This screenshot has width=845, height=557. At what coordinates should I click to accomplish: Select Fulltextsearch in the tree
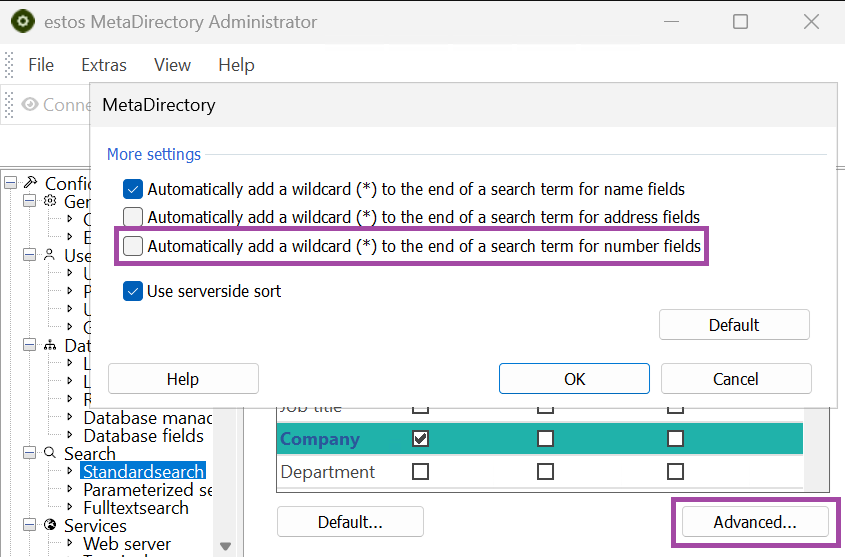click(x=136, y=507)
